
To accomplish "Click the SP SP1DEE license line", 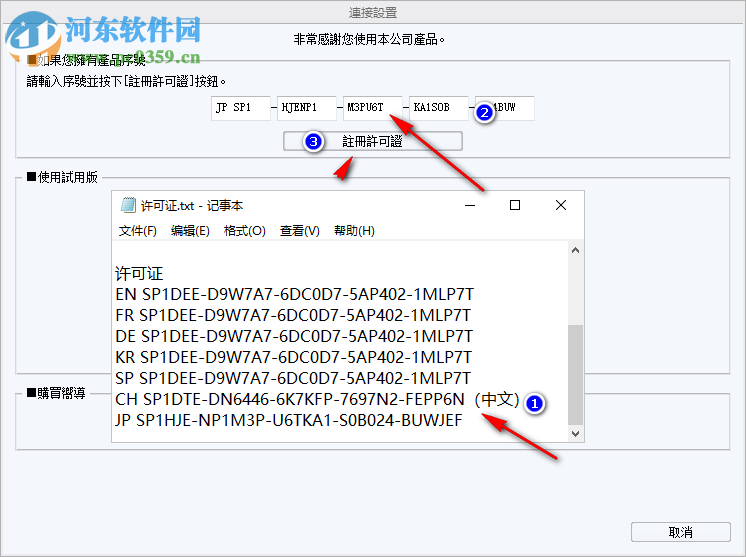I will (293, 378).
